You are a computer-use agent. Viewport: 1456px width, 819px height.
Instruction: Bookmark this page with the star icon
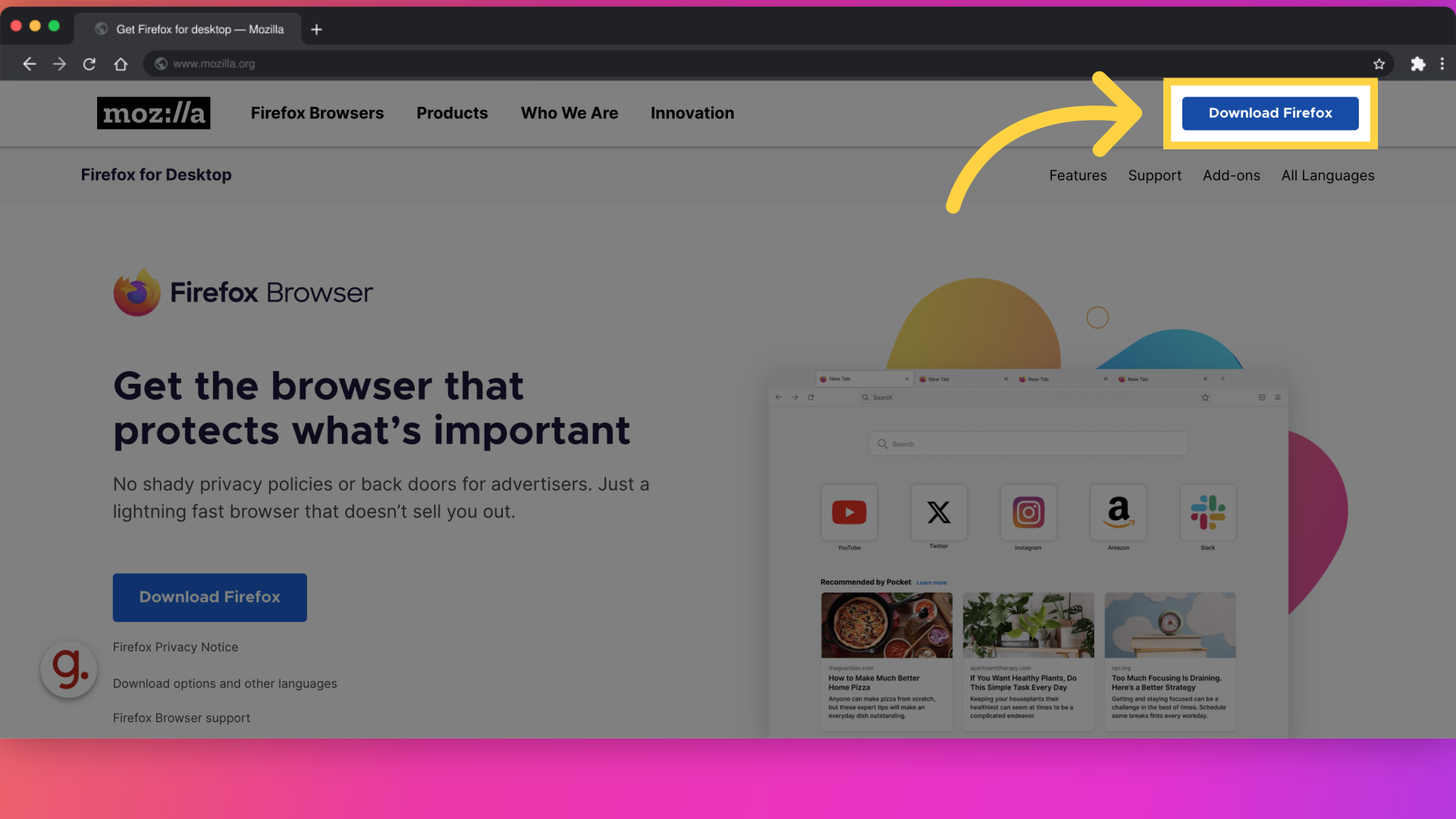(1379, 64)
